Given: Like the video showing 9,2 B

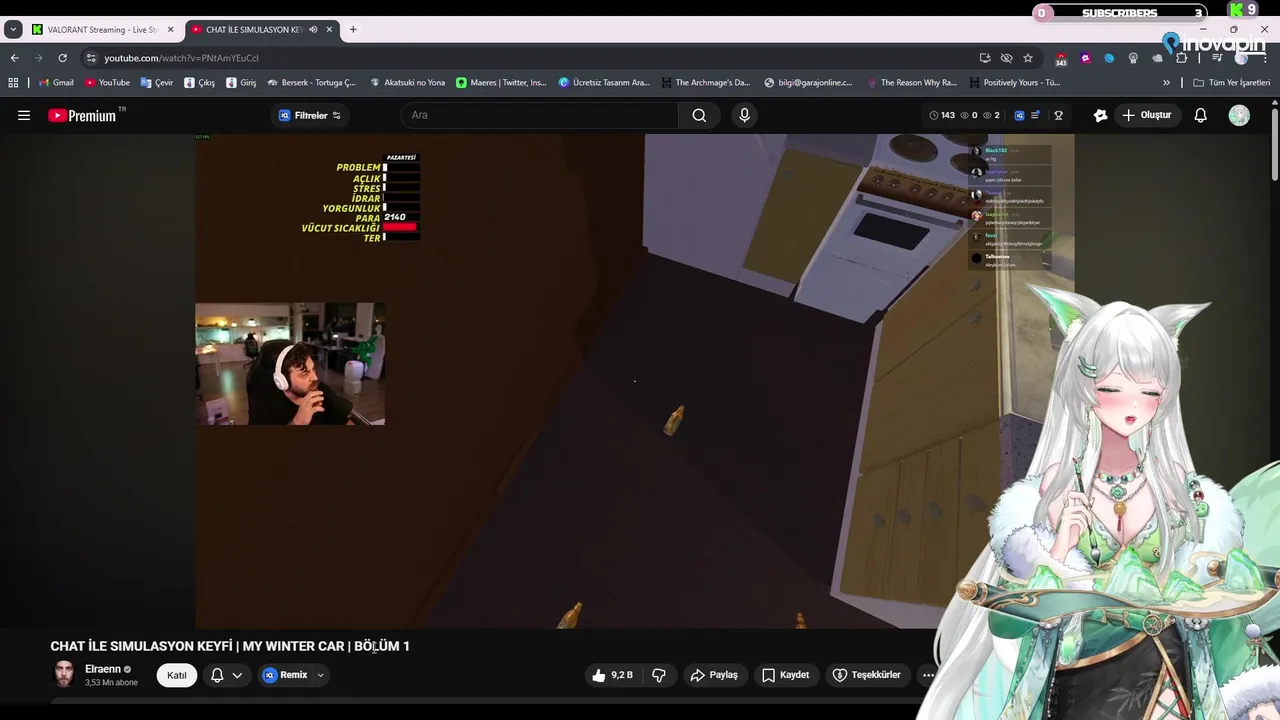Looking at the screenshot, I should click(x=612, y=675).
